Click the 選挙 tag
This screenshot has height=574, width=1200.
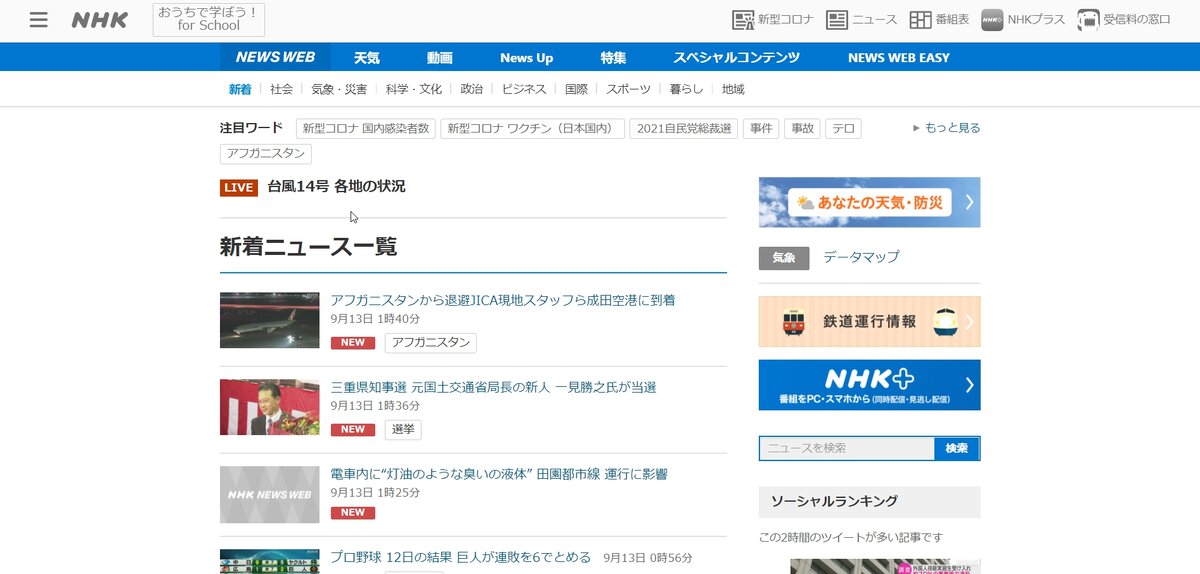(403, 430)
